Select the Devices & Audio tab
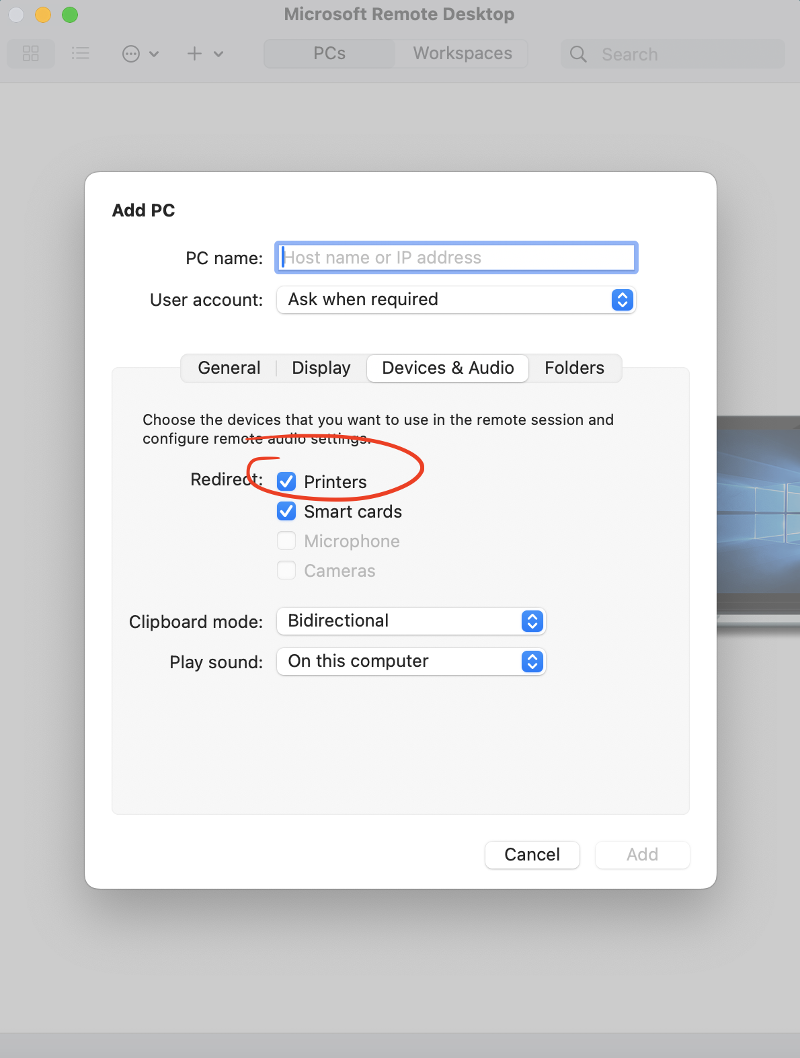 (448, 368)
